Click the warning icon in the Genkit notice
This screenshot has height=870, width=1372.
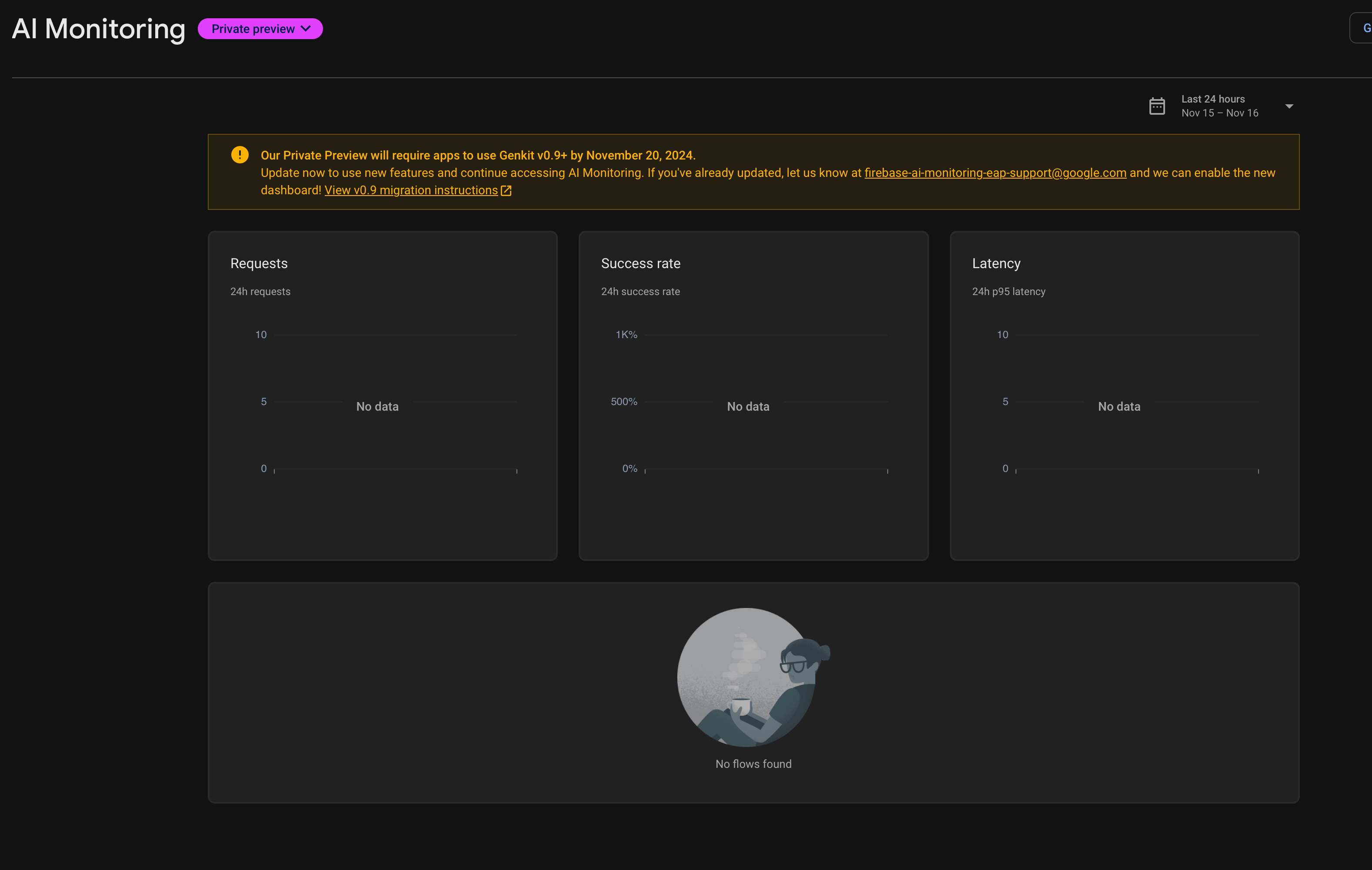click(x=239, y=154)
